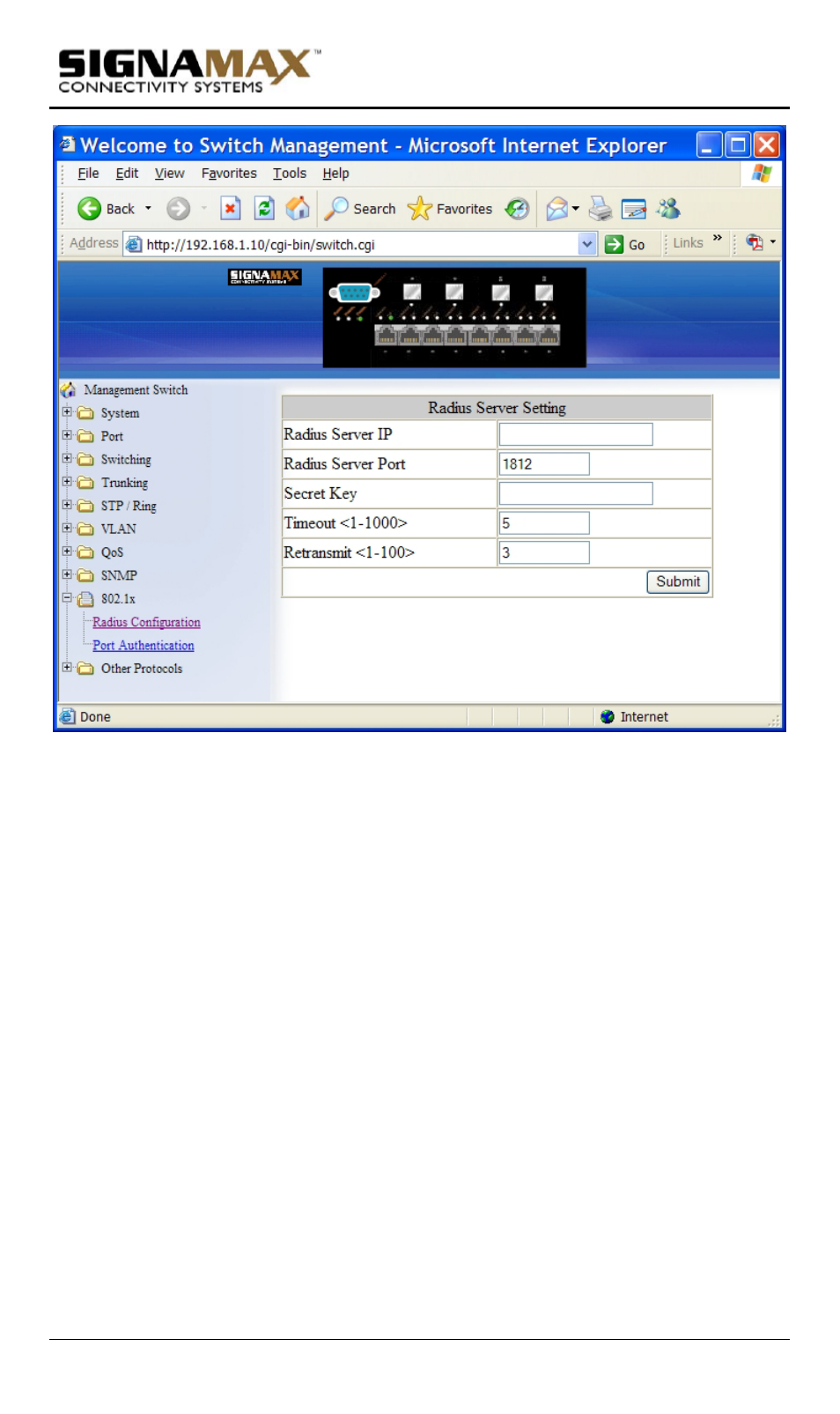Viewport: 840px width, 1414px height.
Task: Open the History toolbar icon
Action: coord(517,209)
